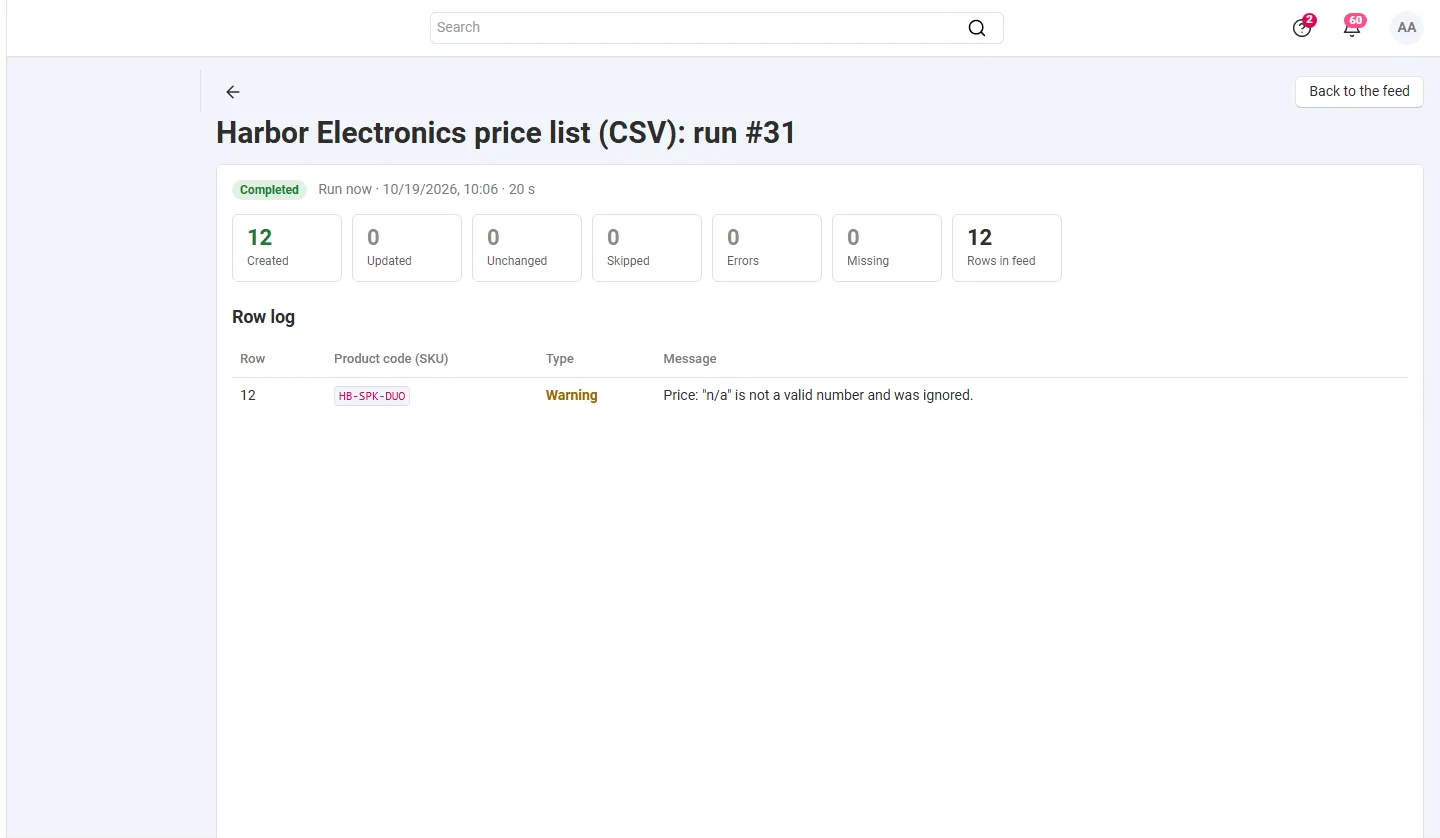1440x838 pixels.
Task: Click the Product code (SKU) column header
Action: click(391, 359)
